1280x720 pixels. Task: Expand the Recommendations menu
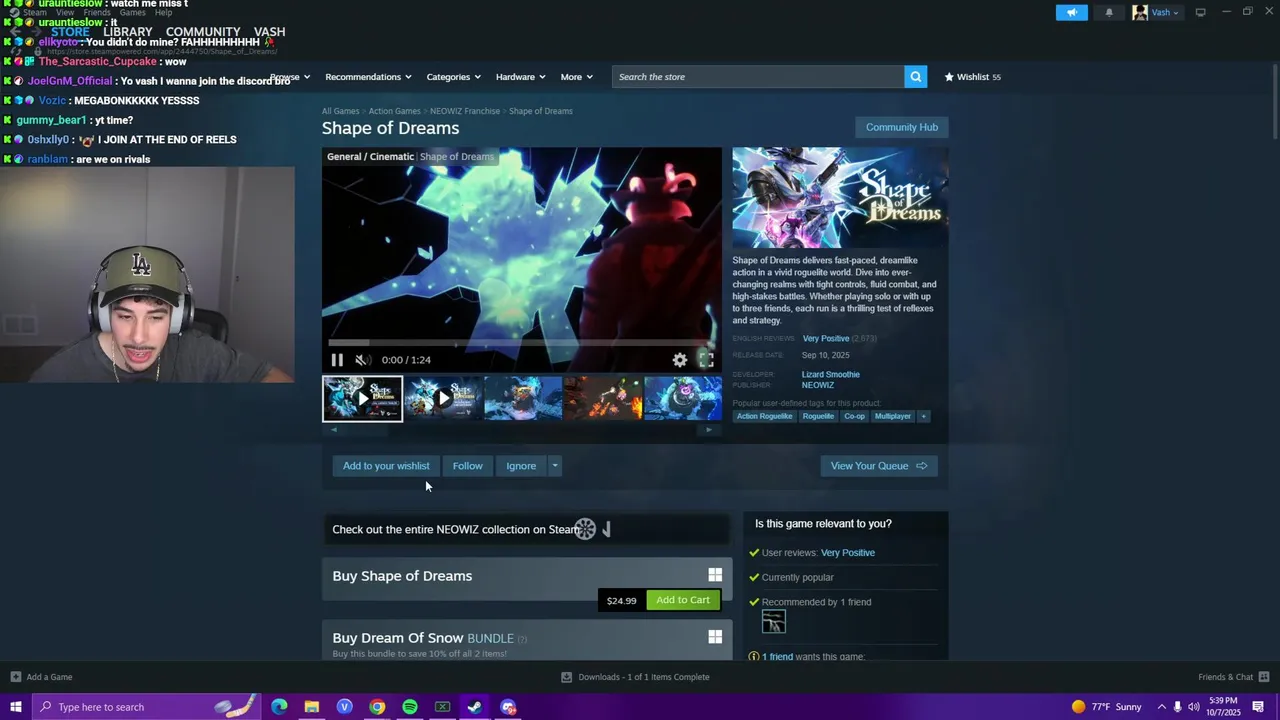coord(369,77)
